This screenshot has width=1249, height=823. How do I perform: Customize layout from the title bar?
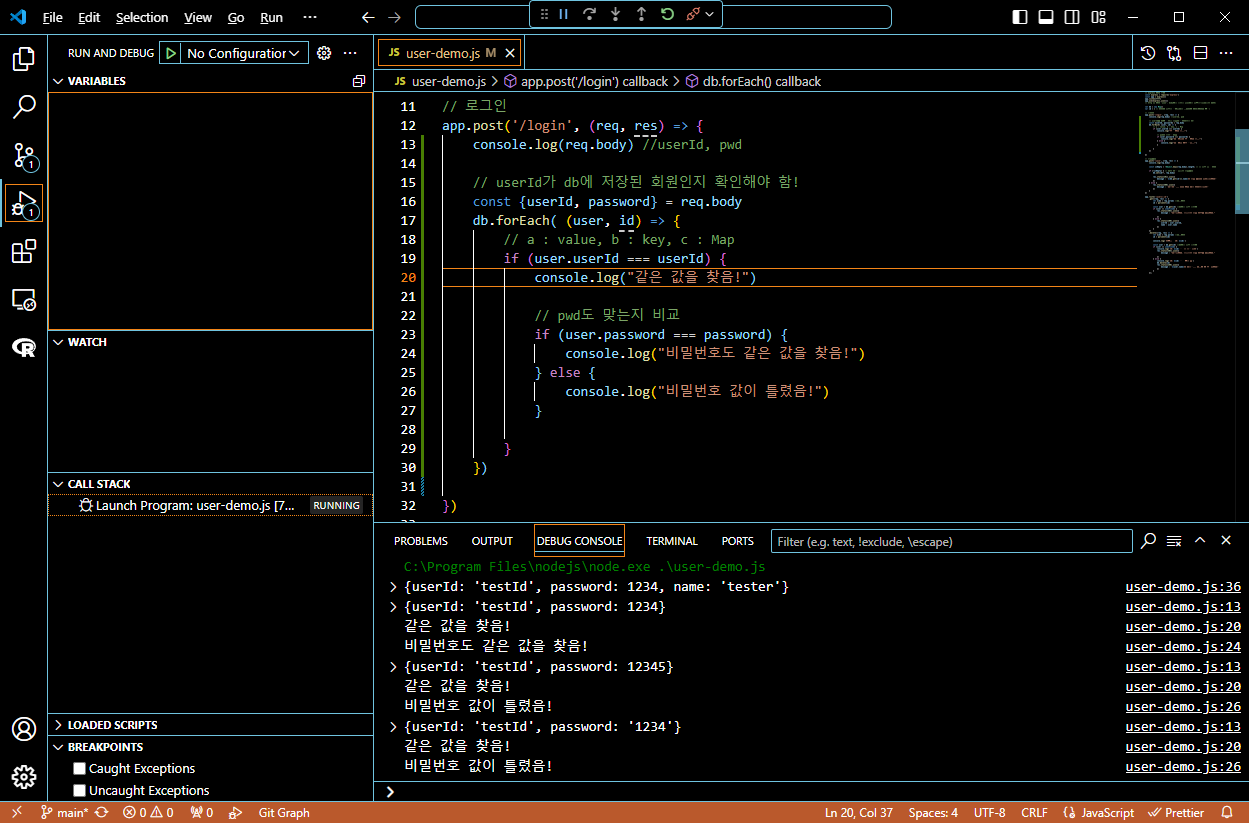(x=1099, y=17)
